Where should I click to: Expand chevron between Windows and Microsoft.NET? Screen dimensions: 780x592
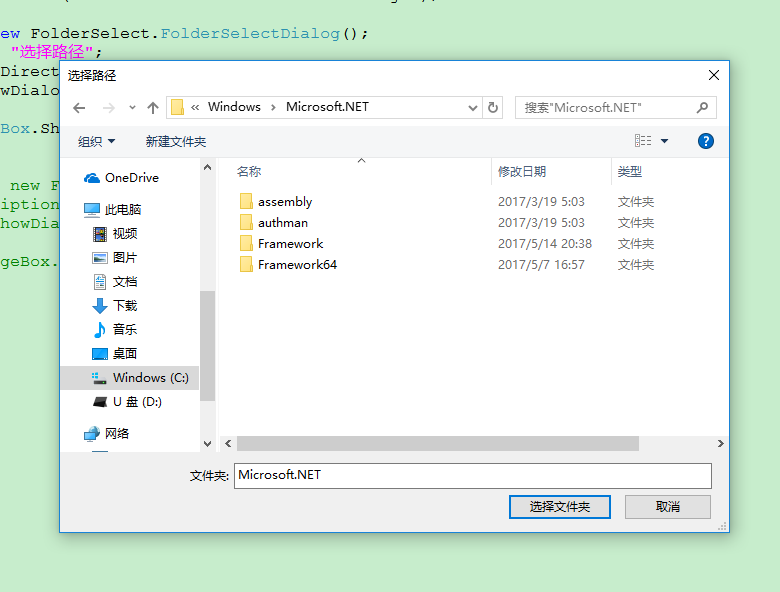273,107
